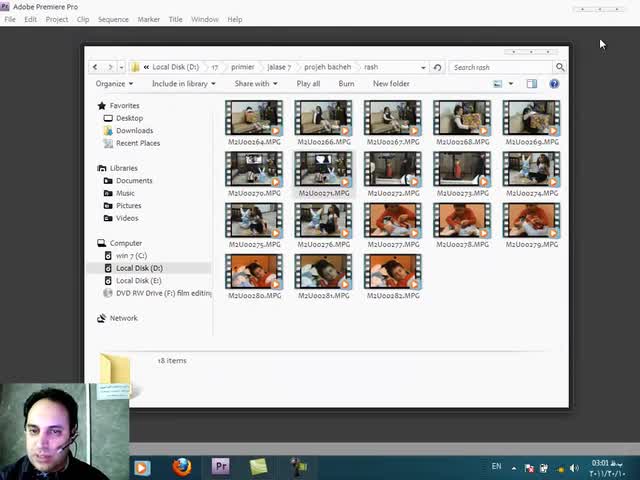The width and height of the screenshot is (640, 480).
Task: Open the Organize dropdown
Action: pyautogui.click(x=114, y=84)
